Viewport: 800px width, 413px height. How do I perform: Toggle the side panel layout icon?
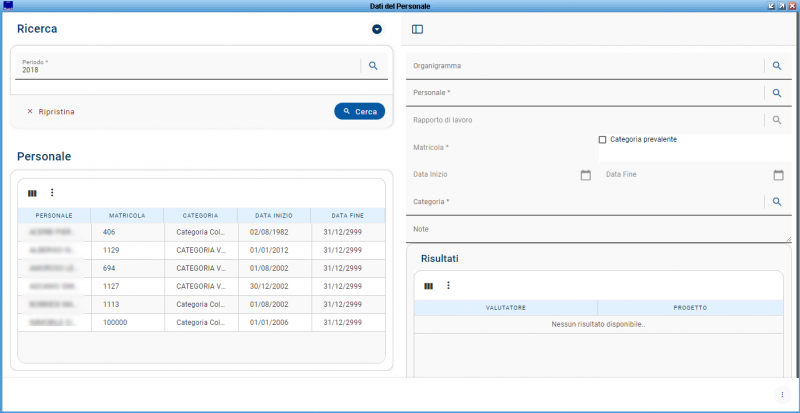coord(417,29)
